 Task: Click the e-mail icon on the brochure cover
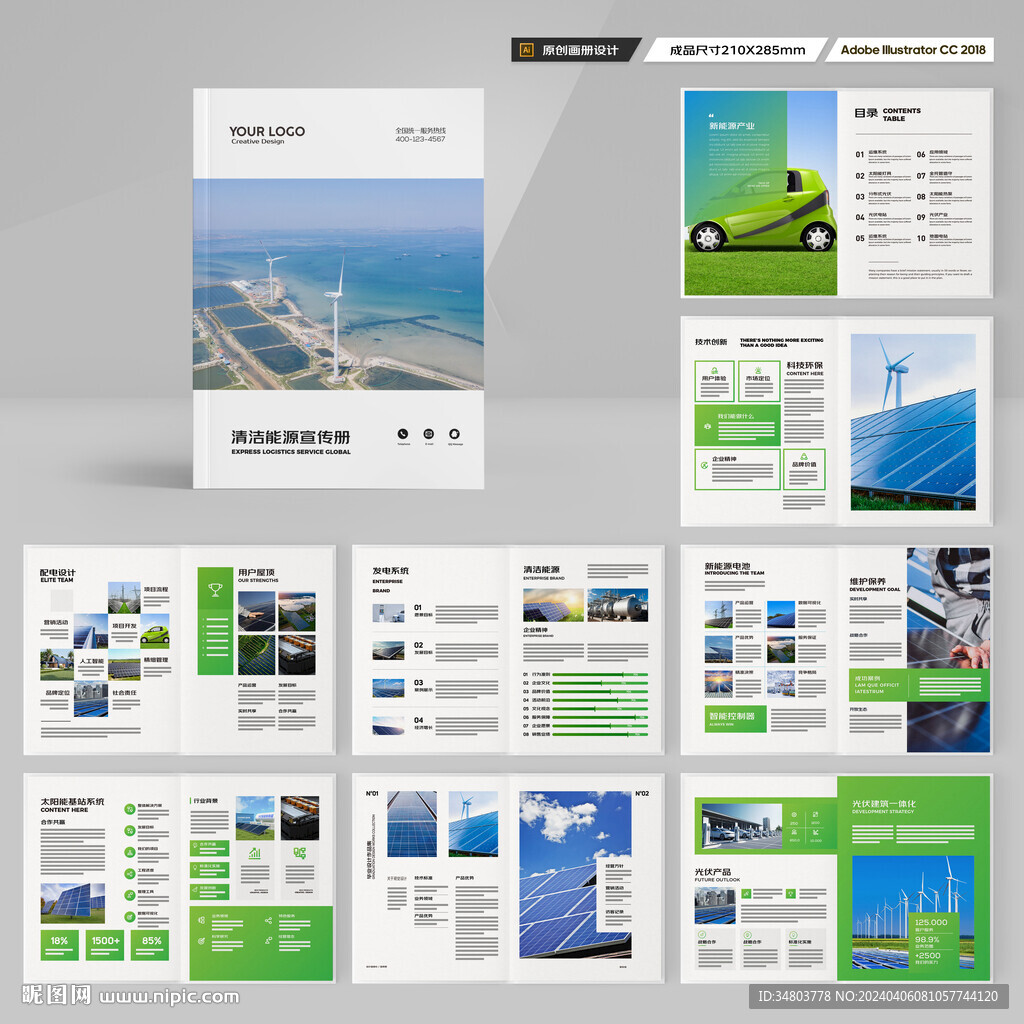(x=428, y=434)
